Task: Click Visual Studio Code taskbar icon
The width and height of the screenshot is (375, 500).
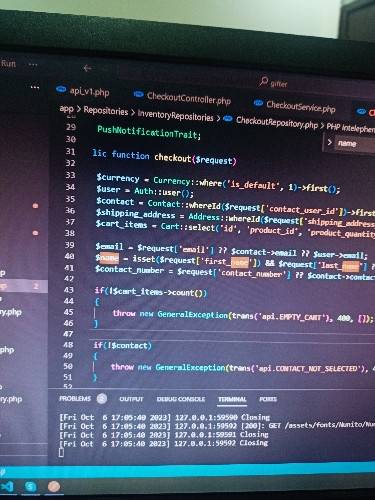Action: click(x=7, y=487)
